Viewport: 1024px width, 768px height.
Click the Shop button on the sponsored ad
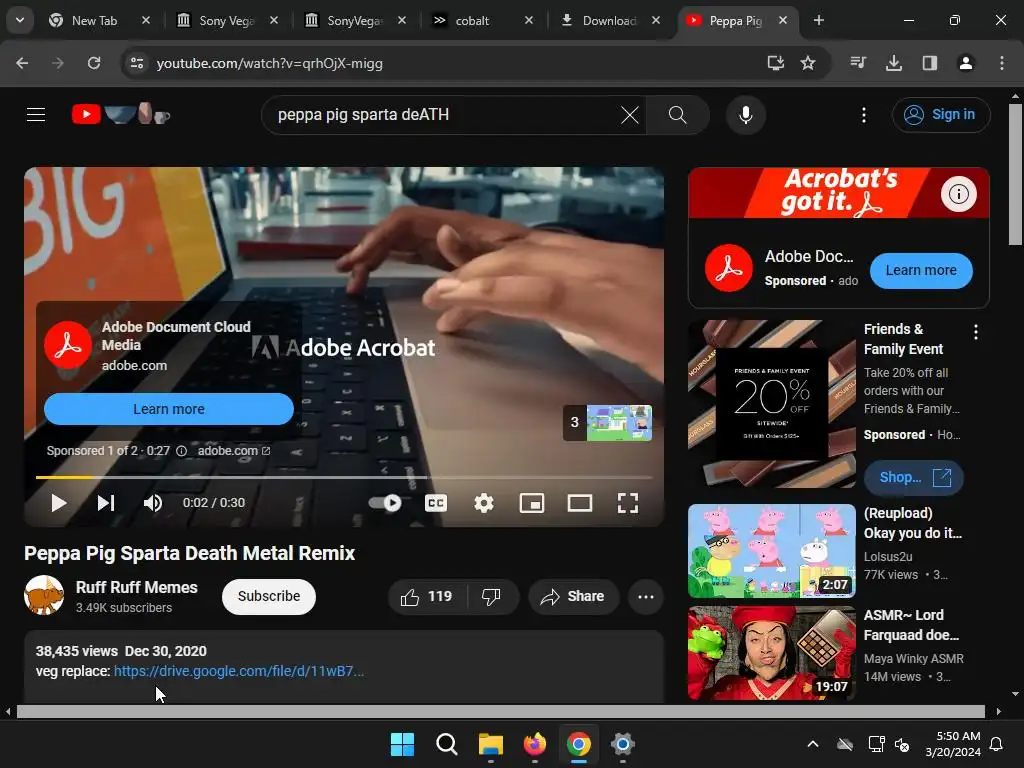pyautogui.click(x=914, y=477)
